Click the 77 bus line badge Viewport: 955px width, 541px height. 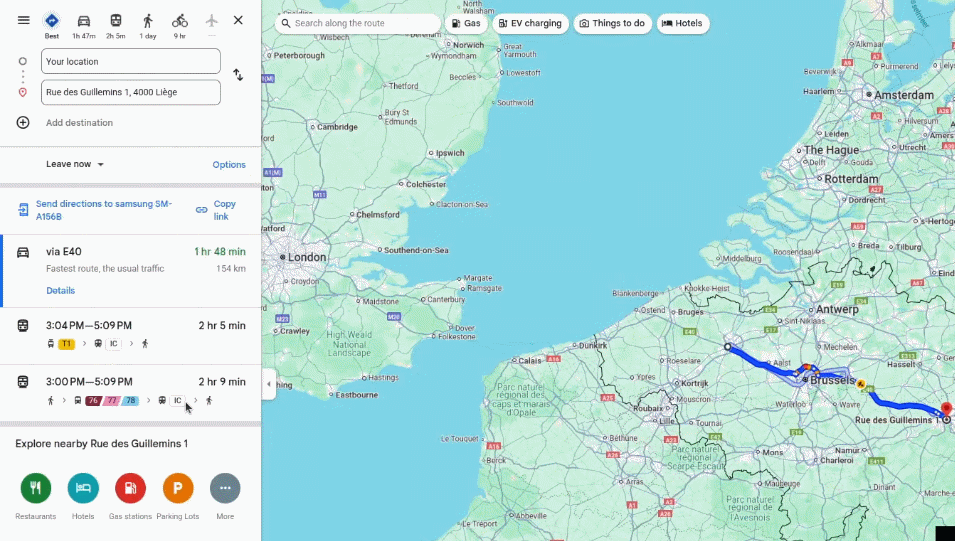111,400
